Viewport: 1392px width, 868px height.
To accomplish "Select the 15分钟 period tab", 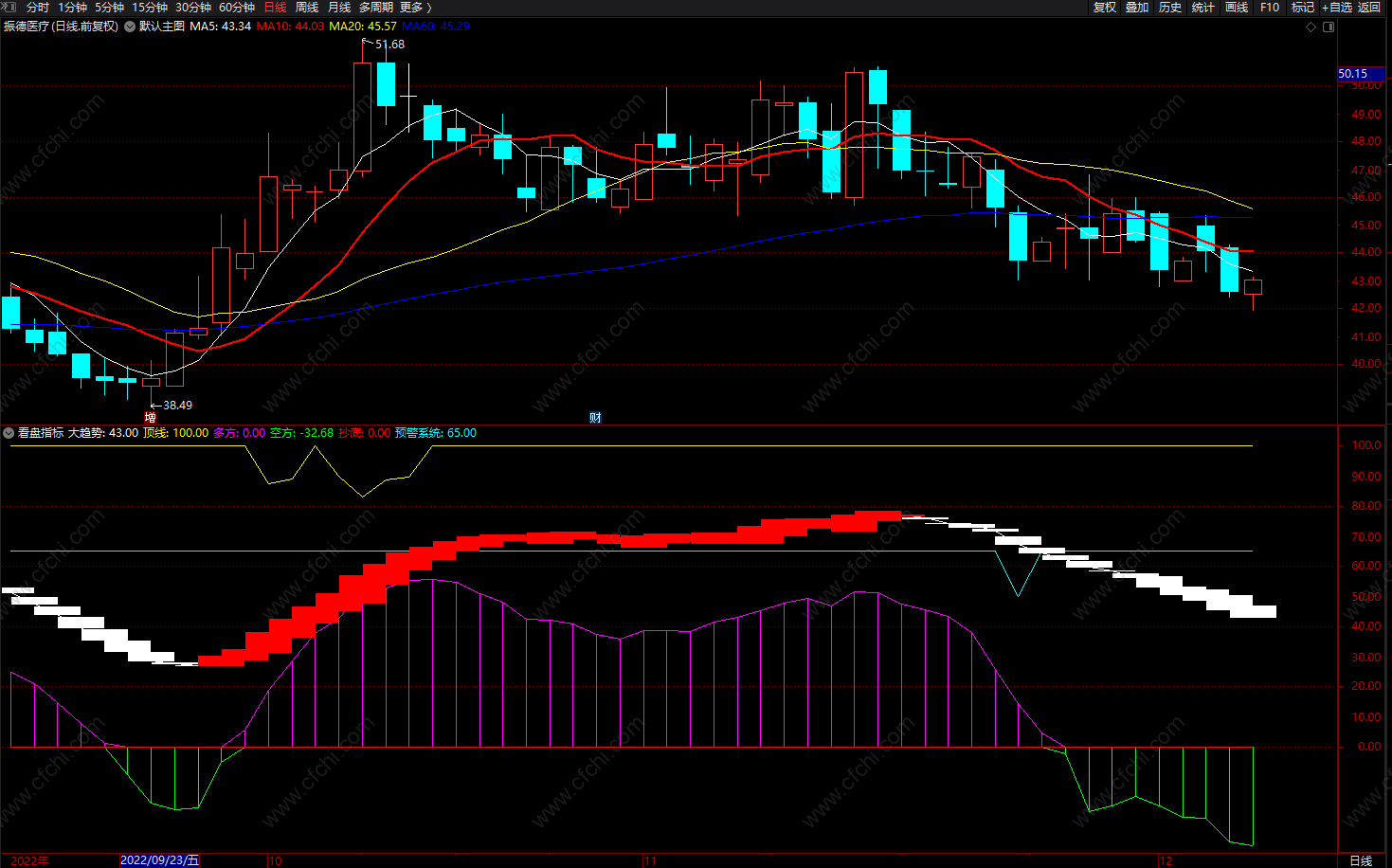I will click(x=150, y=7).
